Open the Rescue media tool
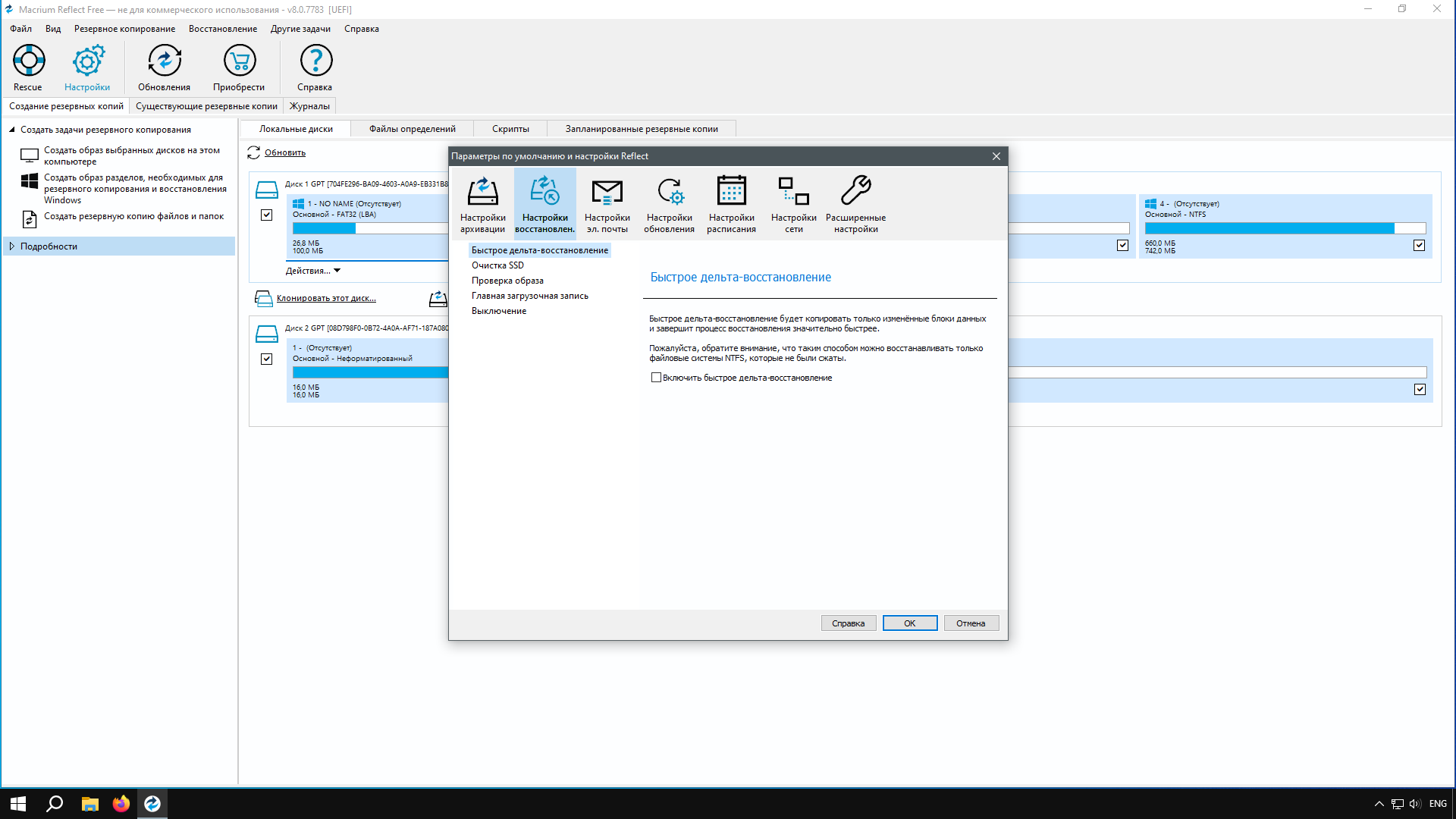The image size is (1456, 819). [28, 68]
